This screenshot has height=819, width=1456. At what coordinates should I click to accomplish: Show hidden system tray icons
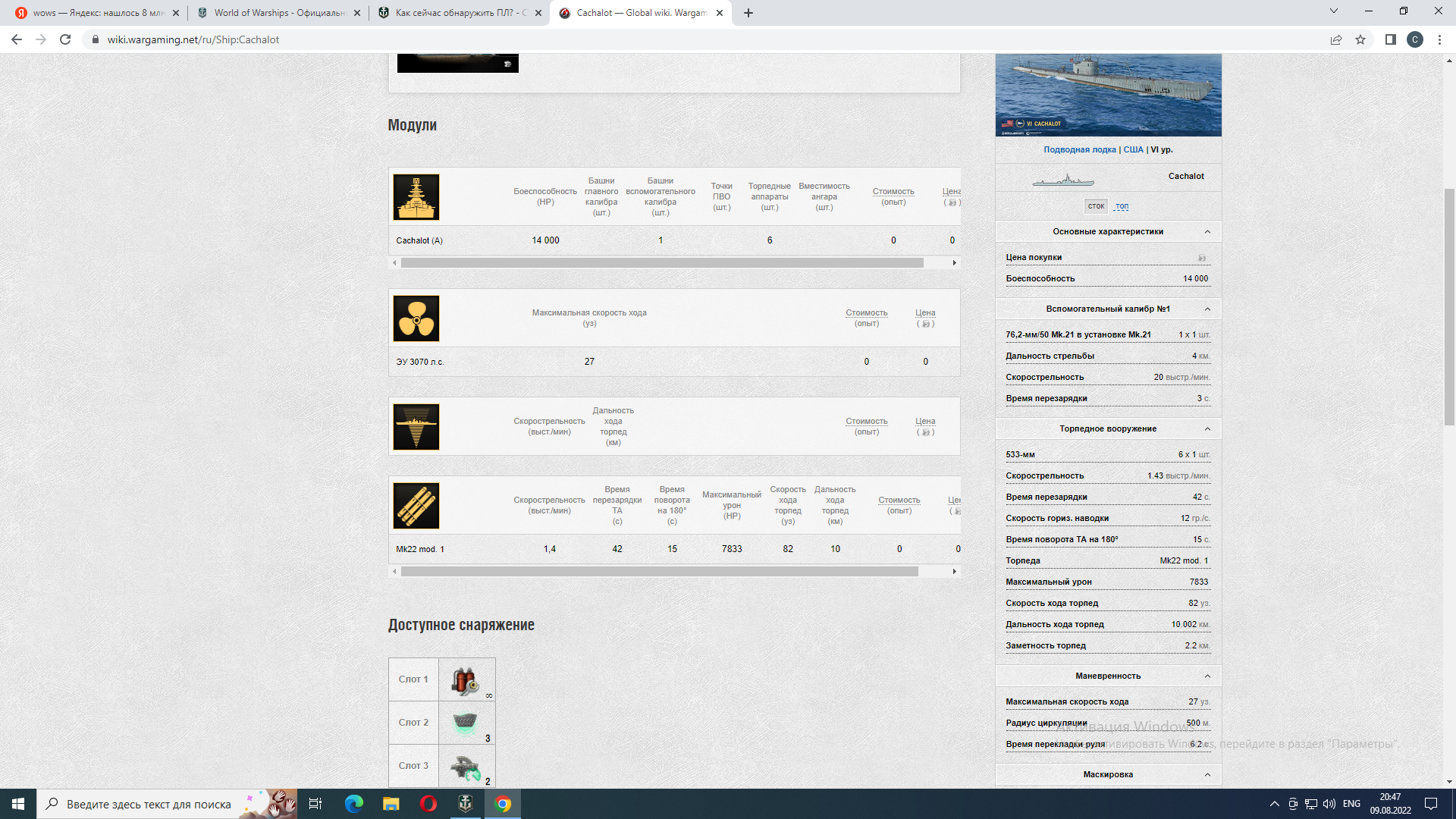pyautogui.click(x=1274, y=804)
